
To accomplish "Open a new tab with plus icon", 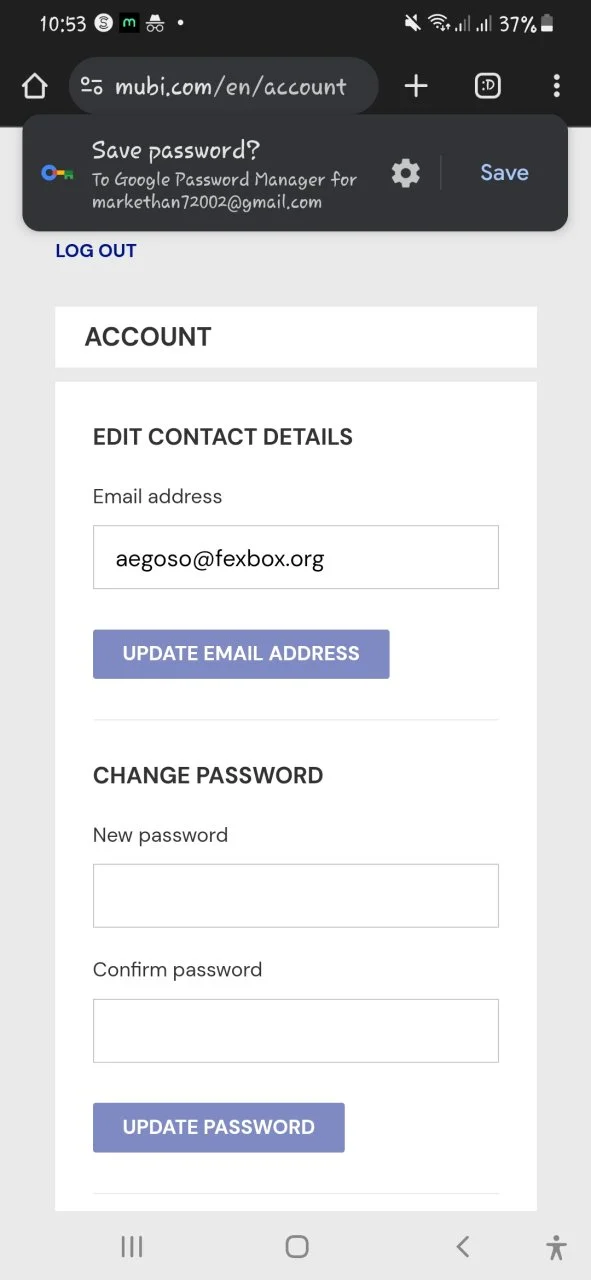I will pos(416,87).
